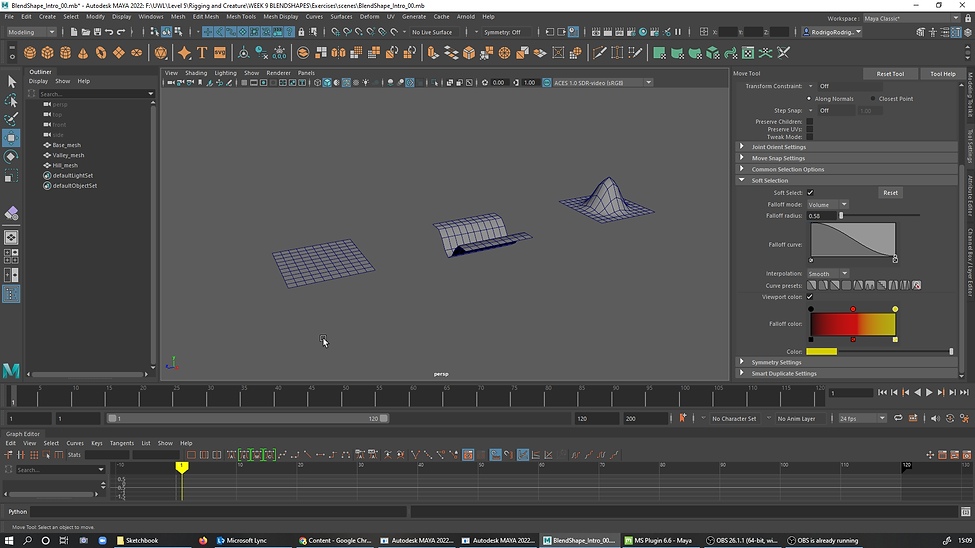This screenshot has width=975, height=548.
Task: Open the Interpolation Smooth dropdown
Action: coord(828,274)
